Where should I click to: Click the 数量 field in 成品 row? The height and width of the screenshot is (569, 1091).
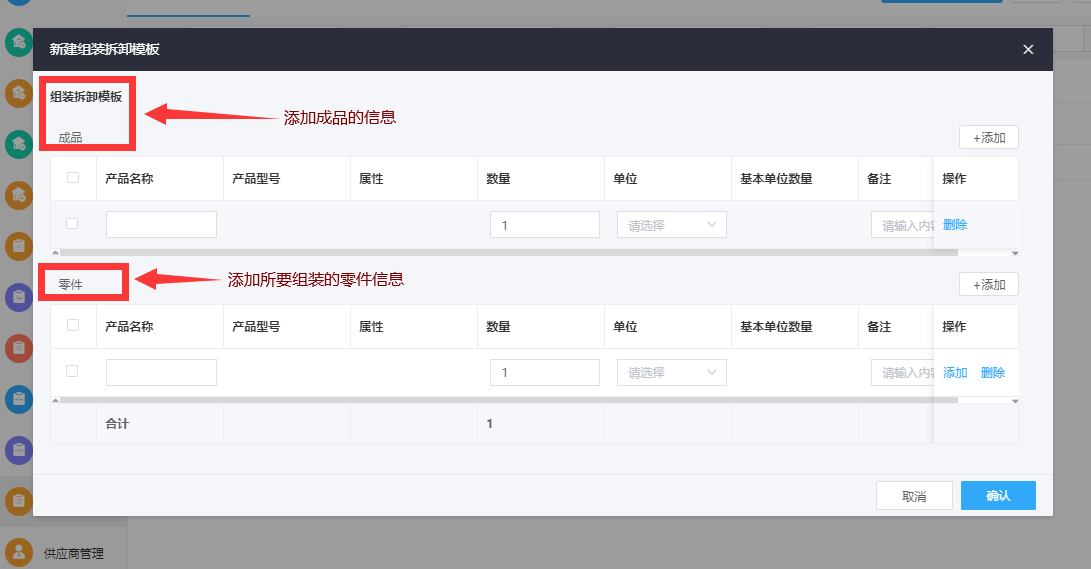(x=545, y=225)
